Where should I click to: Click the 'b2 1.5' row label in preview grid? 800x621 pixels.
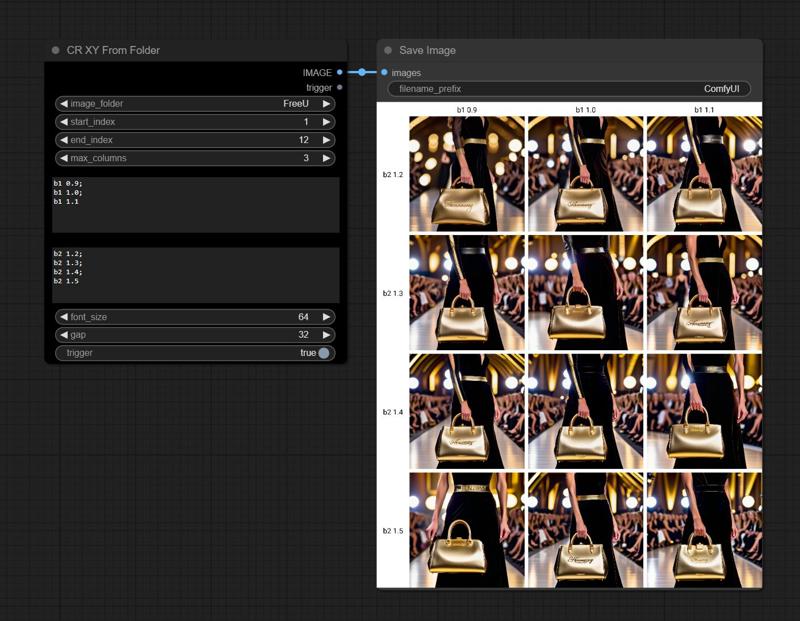point(393,531)
